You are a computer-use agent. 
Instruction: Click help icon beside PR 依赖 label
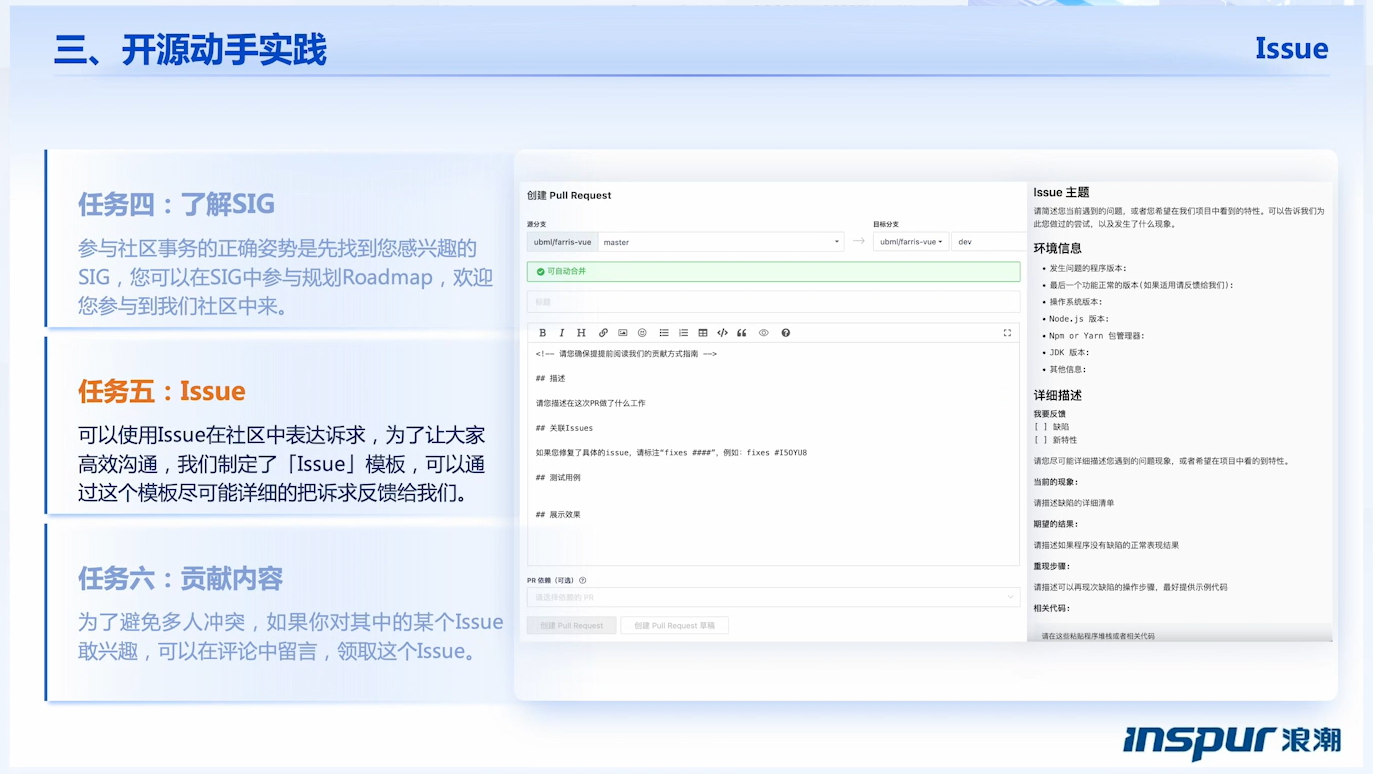tap(583, 580)
